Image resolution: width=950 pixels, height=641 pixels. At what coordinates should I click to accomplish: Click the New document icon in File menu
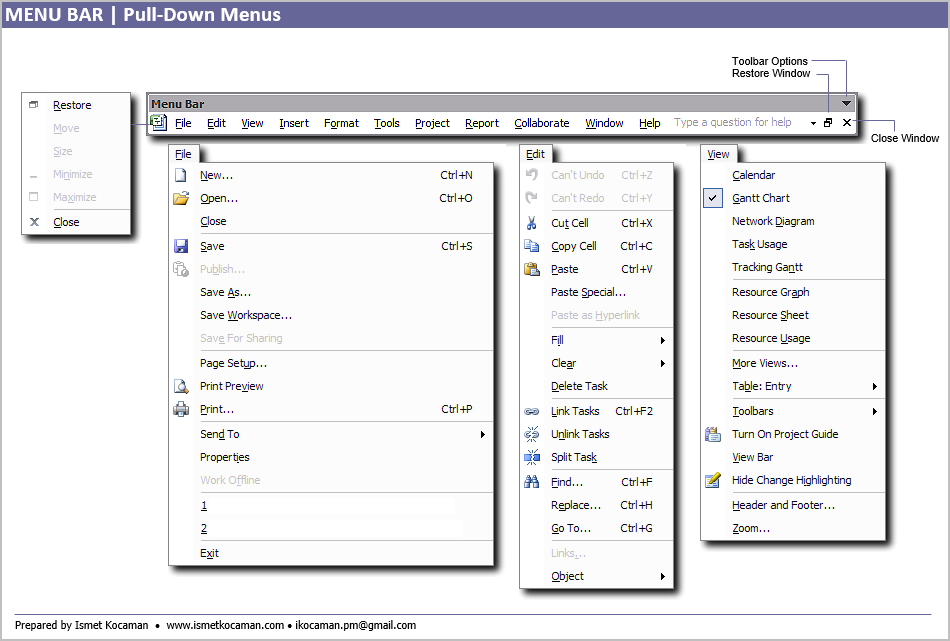coord(181,175)
